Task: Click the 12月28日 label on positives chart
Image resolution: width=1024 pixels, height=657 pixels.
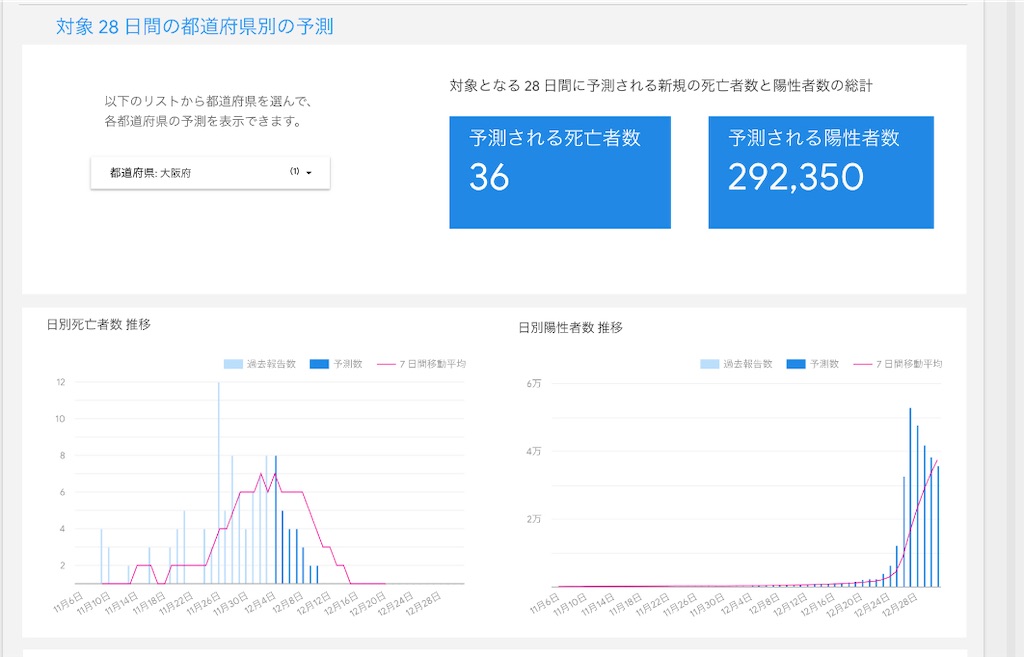Action: [x=899, y=605]
